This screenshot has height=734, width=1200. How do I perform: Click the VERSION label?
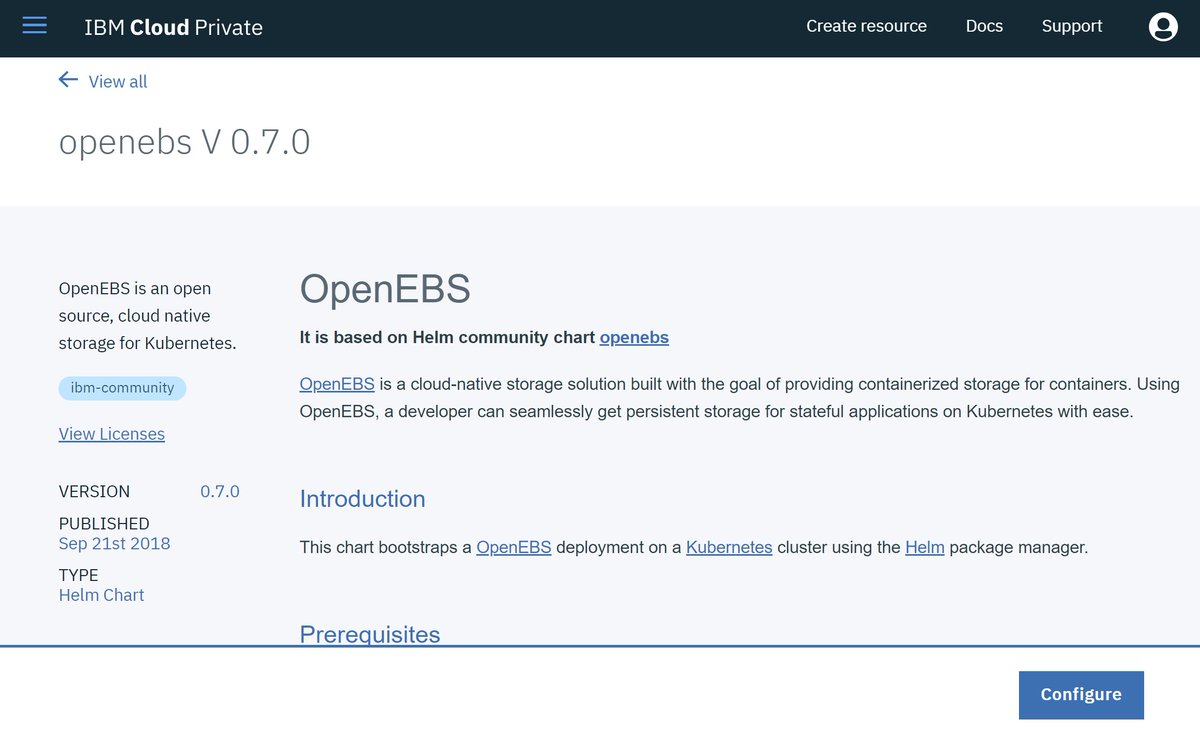[x=95, y=491]
